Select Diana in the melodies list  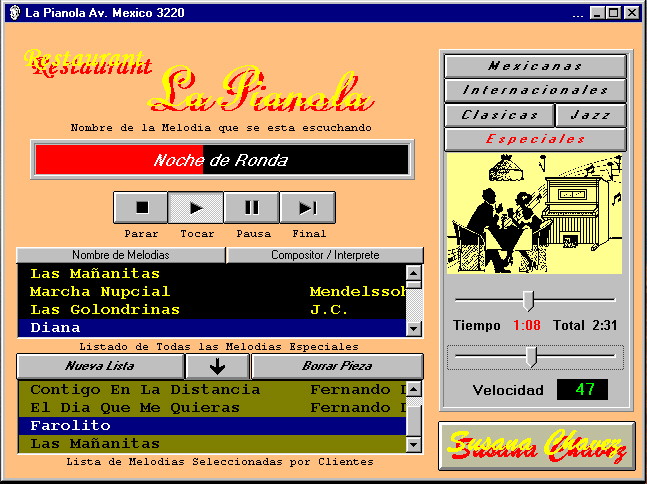point(212,328)
